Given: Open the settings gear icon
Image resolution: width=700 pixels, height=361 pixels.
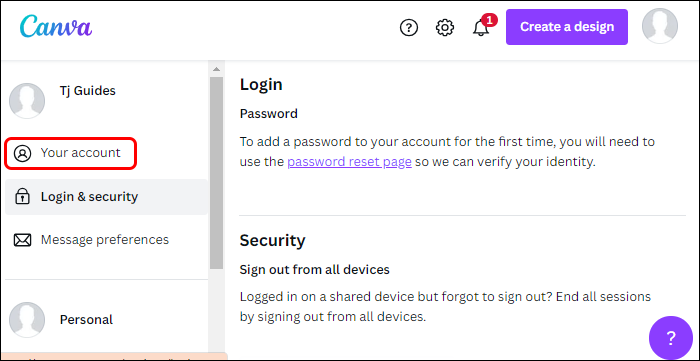Looking at the screenshot, I should (x=445, y=28).
